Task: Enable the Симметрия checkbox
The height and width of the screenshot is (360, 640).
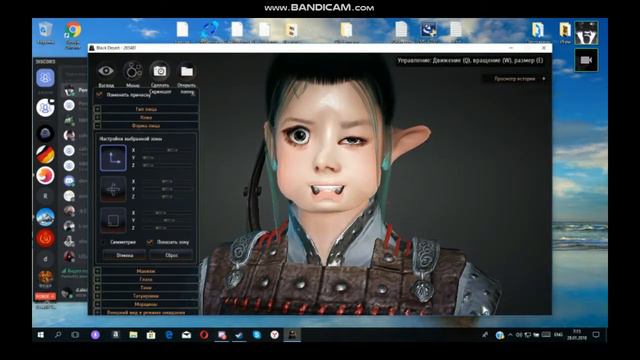Action: (x=104, y=242)
